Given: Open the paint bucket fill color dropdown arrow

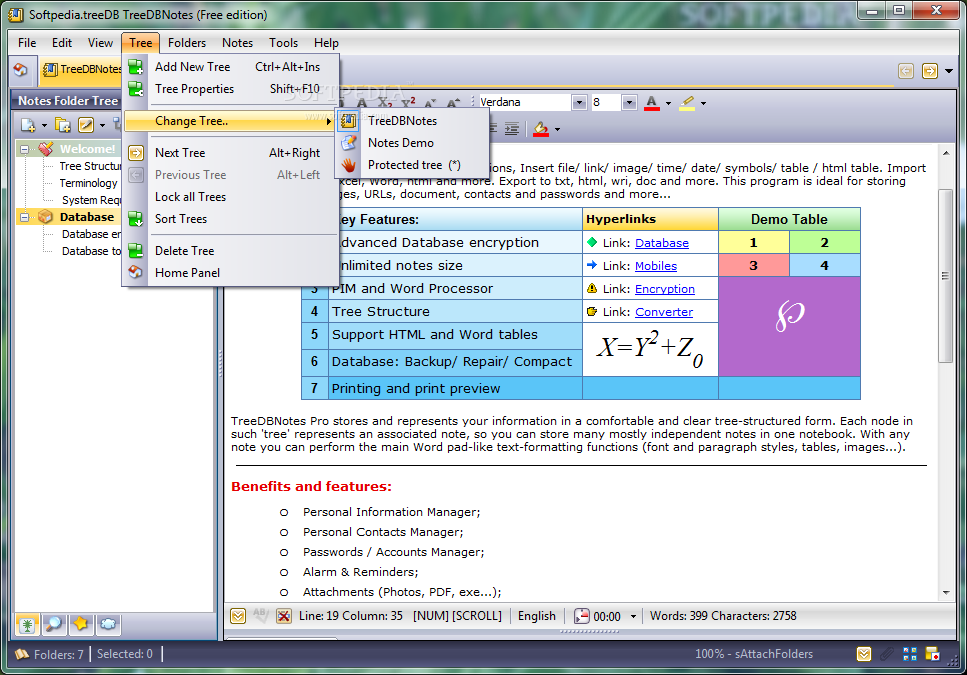Looking at the screenshot, I should coord(558,129).
